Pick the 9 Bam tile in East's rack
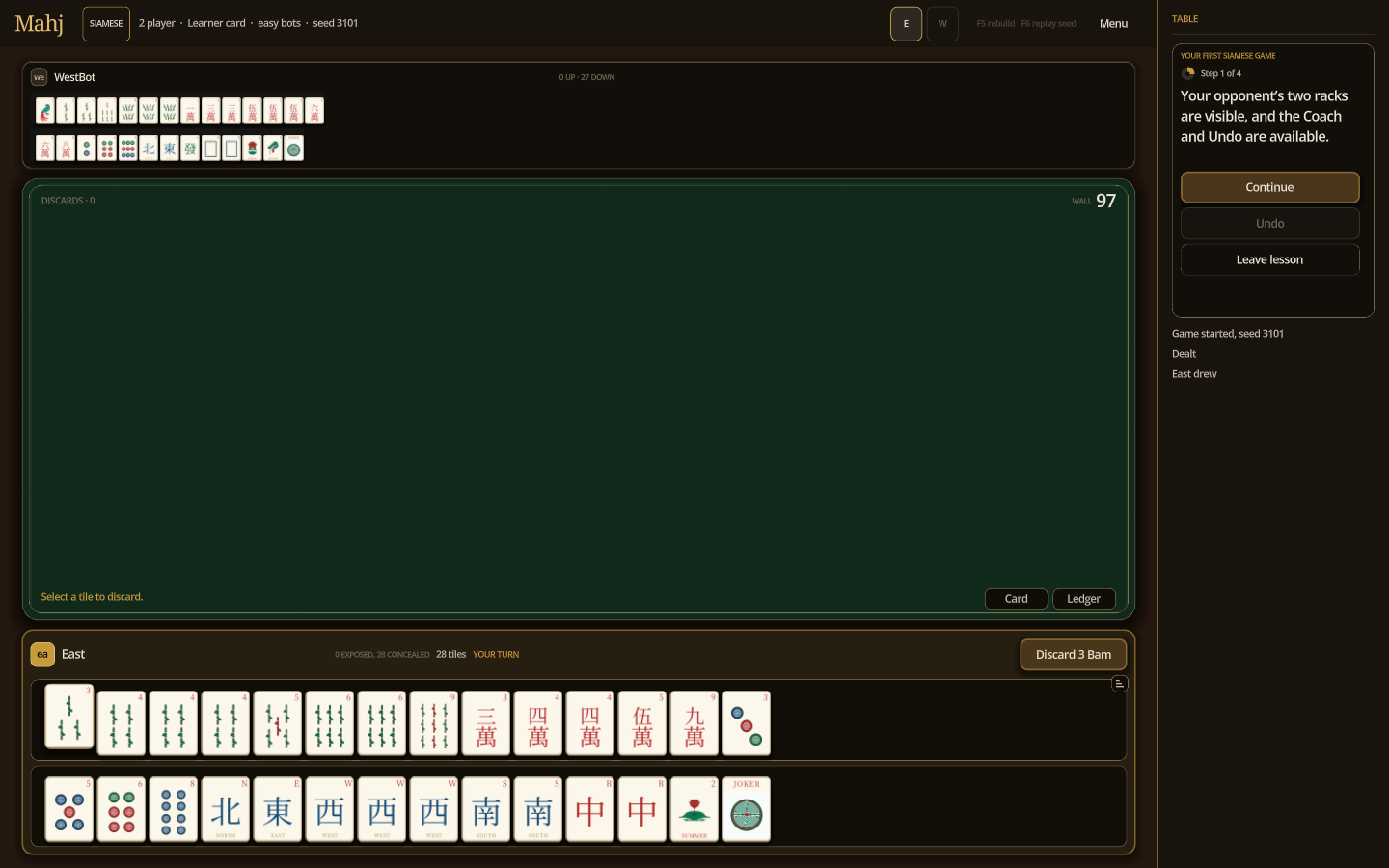 click(434, 723)
